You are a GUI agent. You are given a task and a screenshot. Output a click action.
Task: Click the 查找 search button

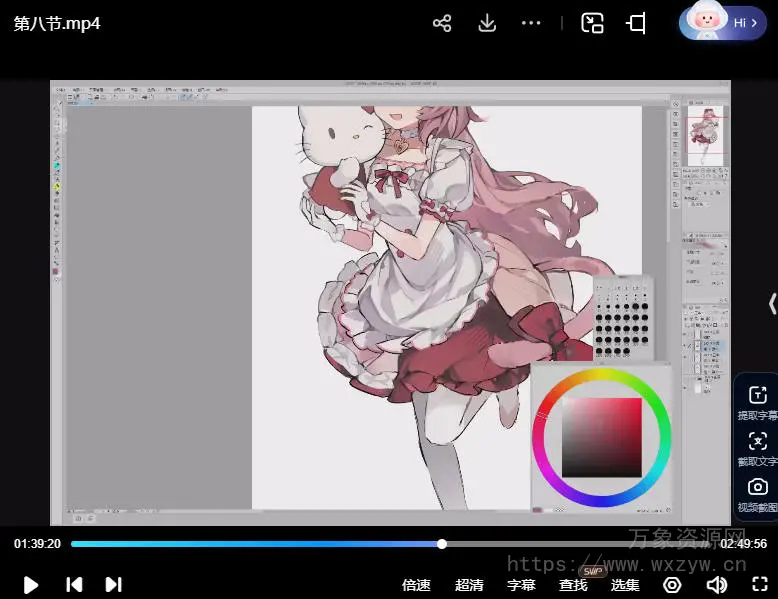click(573, 585)
